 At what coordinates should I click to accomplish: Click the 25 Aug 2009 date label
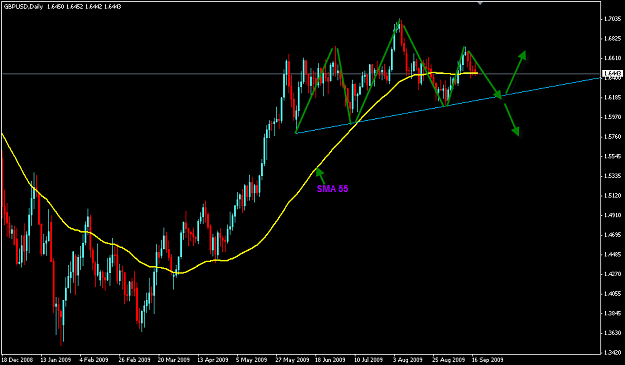(x=449, y=360)
